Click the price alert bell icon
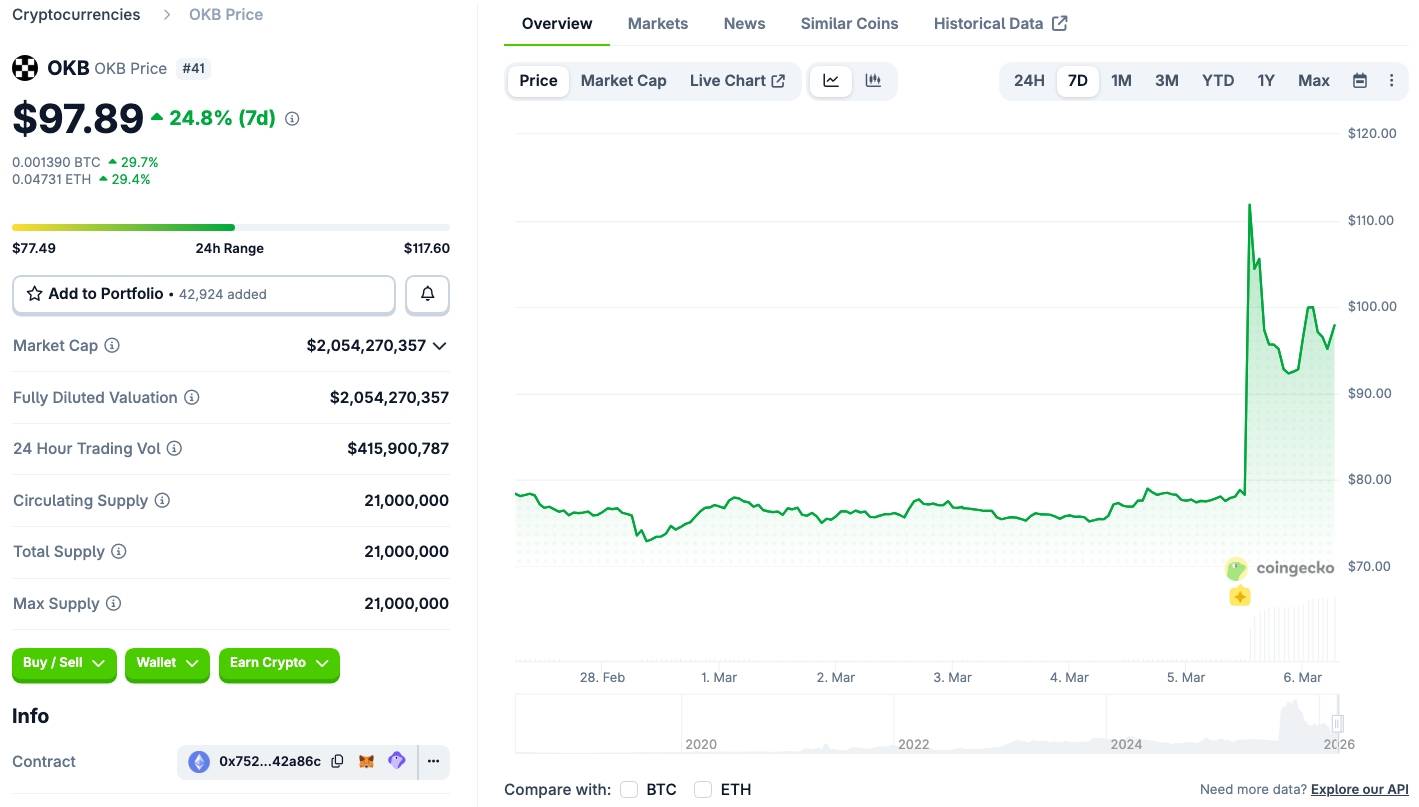This screenshot has width=1419, height=807. click(427, 294)
